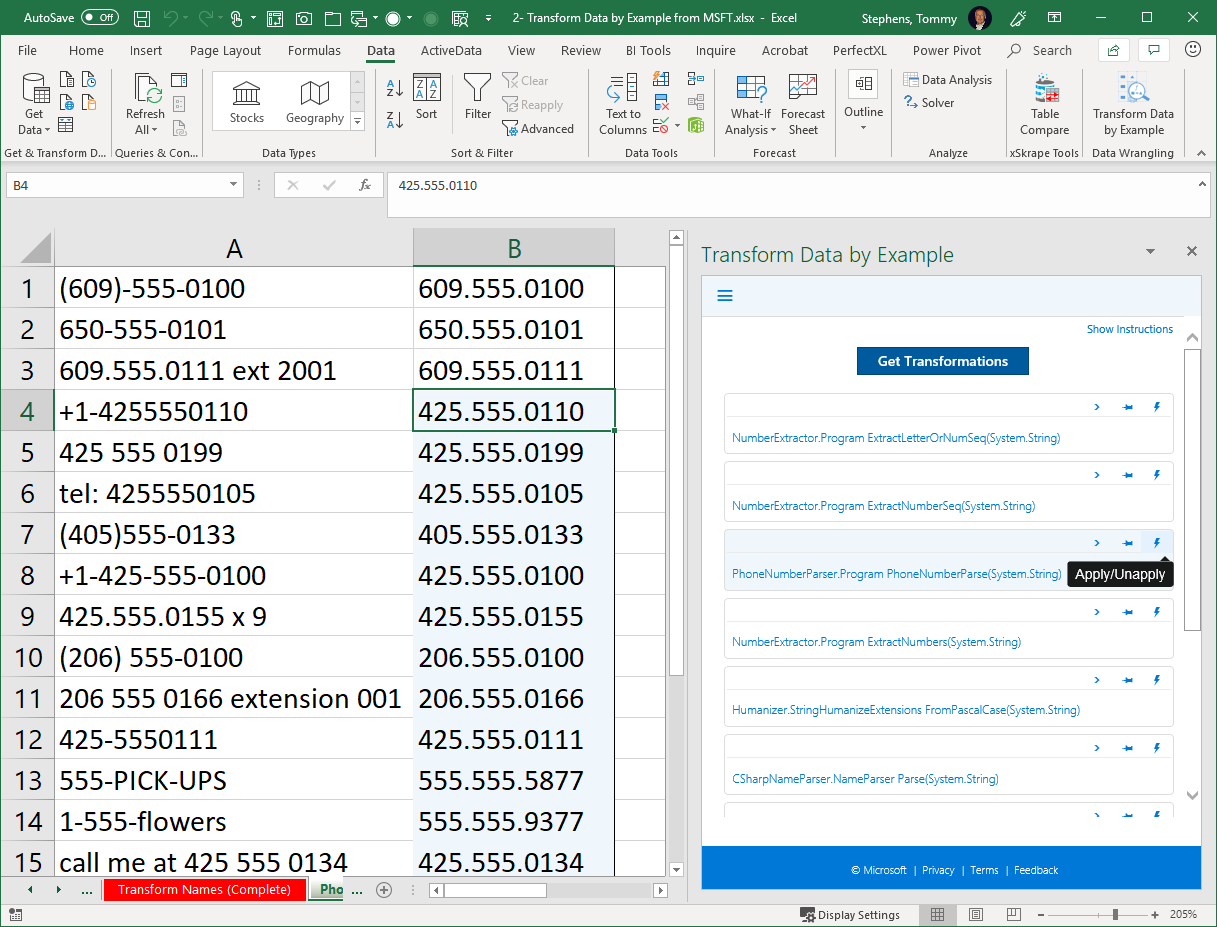Image resolution: width=1217 pixels, height=927 pixels.
Task: Open the hamburger menu in task pane
Action: coord(726,296)
